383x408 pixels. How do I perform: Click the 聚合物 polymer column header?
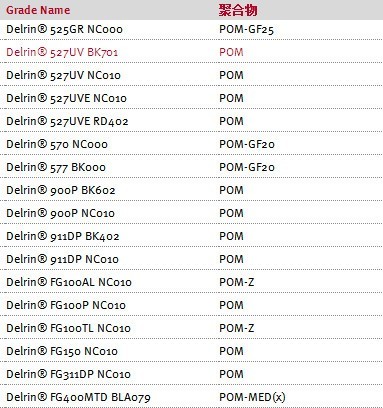click(238, 10)
